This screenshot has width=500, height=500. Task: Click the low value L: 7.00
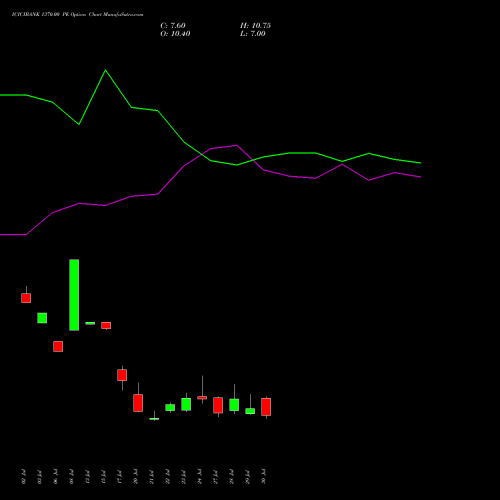[x=253, y=34]
